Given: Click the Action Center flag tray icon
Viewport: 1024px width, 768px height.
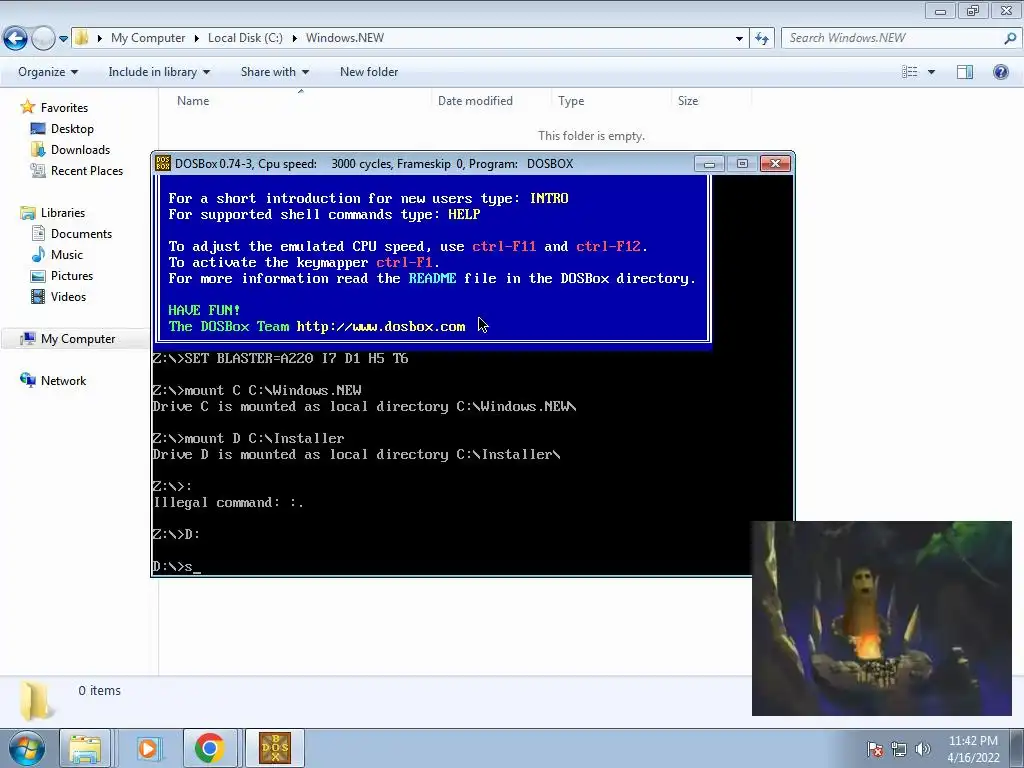Looking at the screenshot, I should (875, 749).
